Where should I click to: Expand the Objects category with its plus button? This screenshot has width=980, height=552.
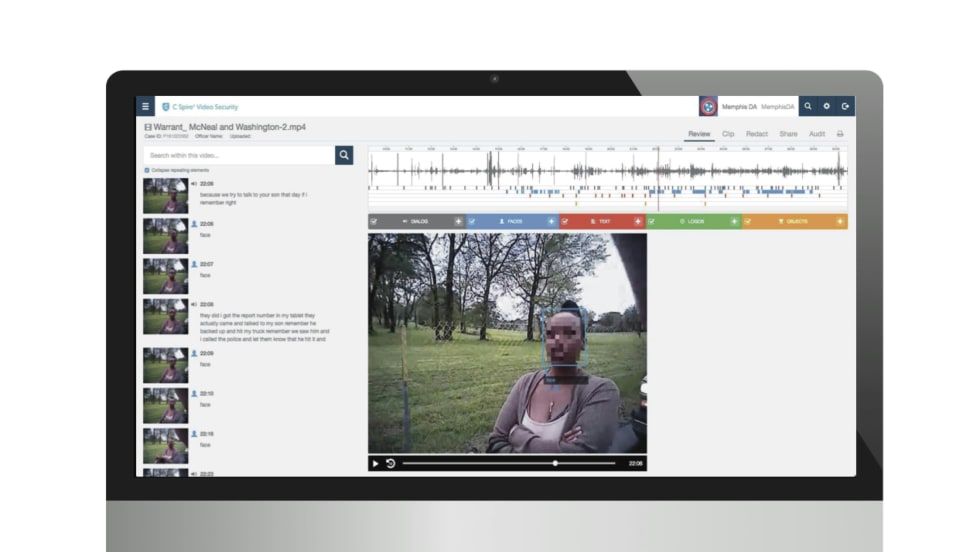(x=840, y=221)
